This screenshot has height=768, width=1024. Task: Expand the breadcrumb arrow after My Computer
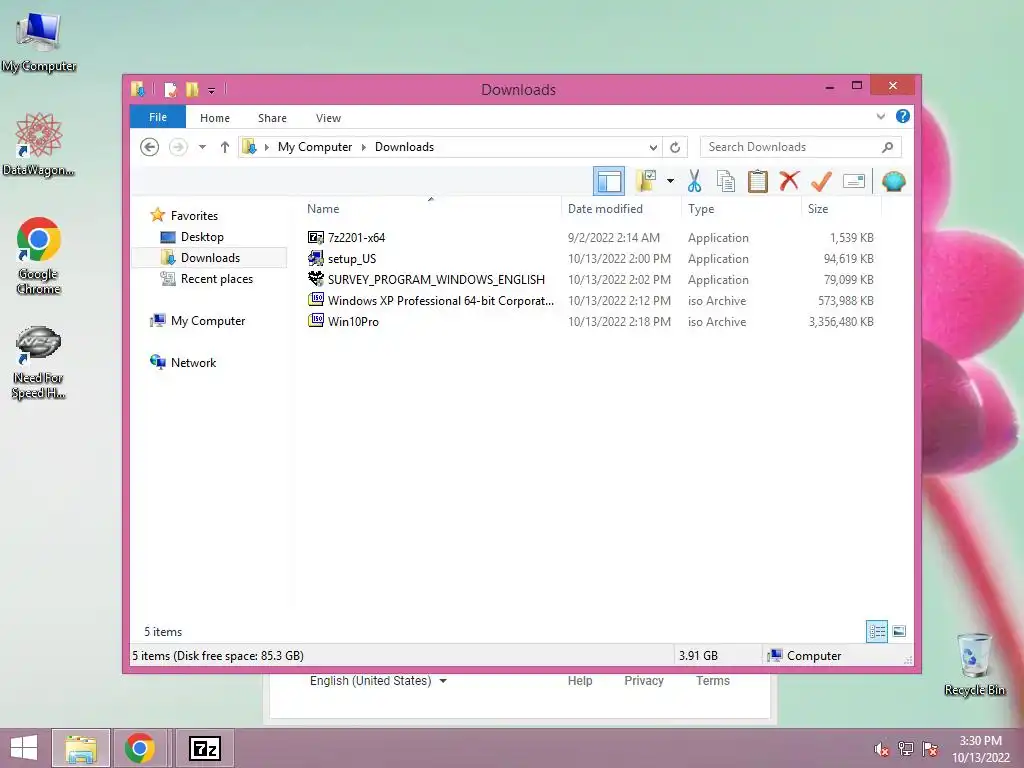364,147
